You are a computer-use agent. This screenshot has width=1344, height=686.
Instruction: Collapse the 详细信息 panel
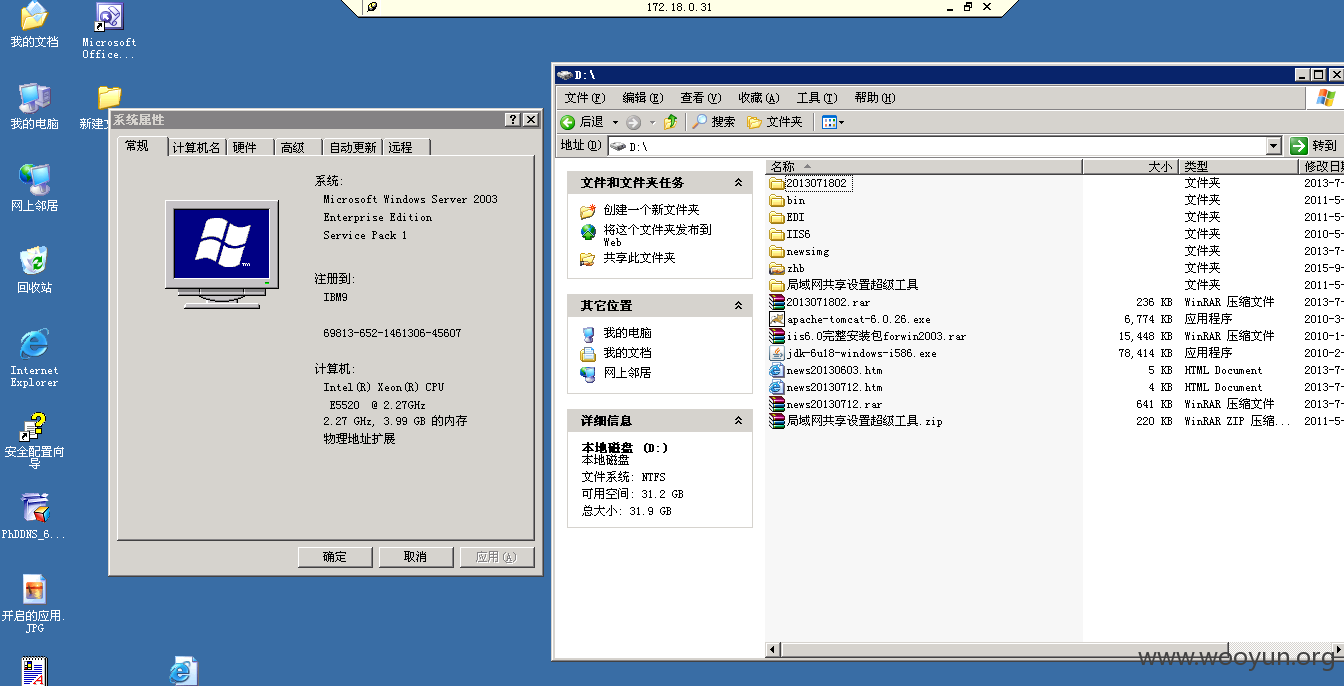[x=738, y=421]
